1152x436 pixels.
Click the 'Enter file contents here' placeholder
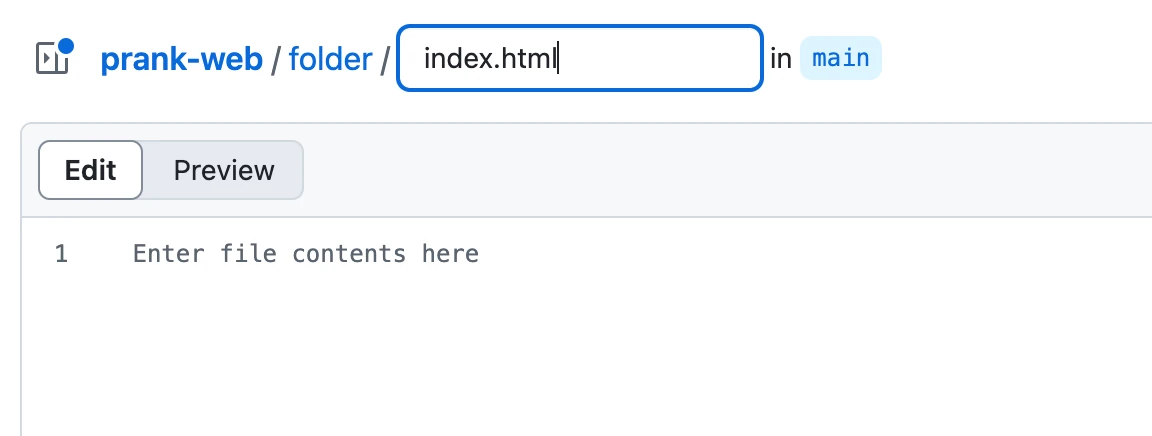click(305, 254)
